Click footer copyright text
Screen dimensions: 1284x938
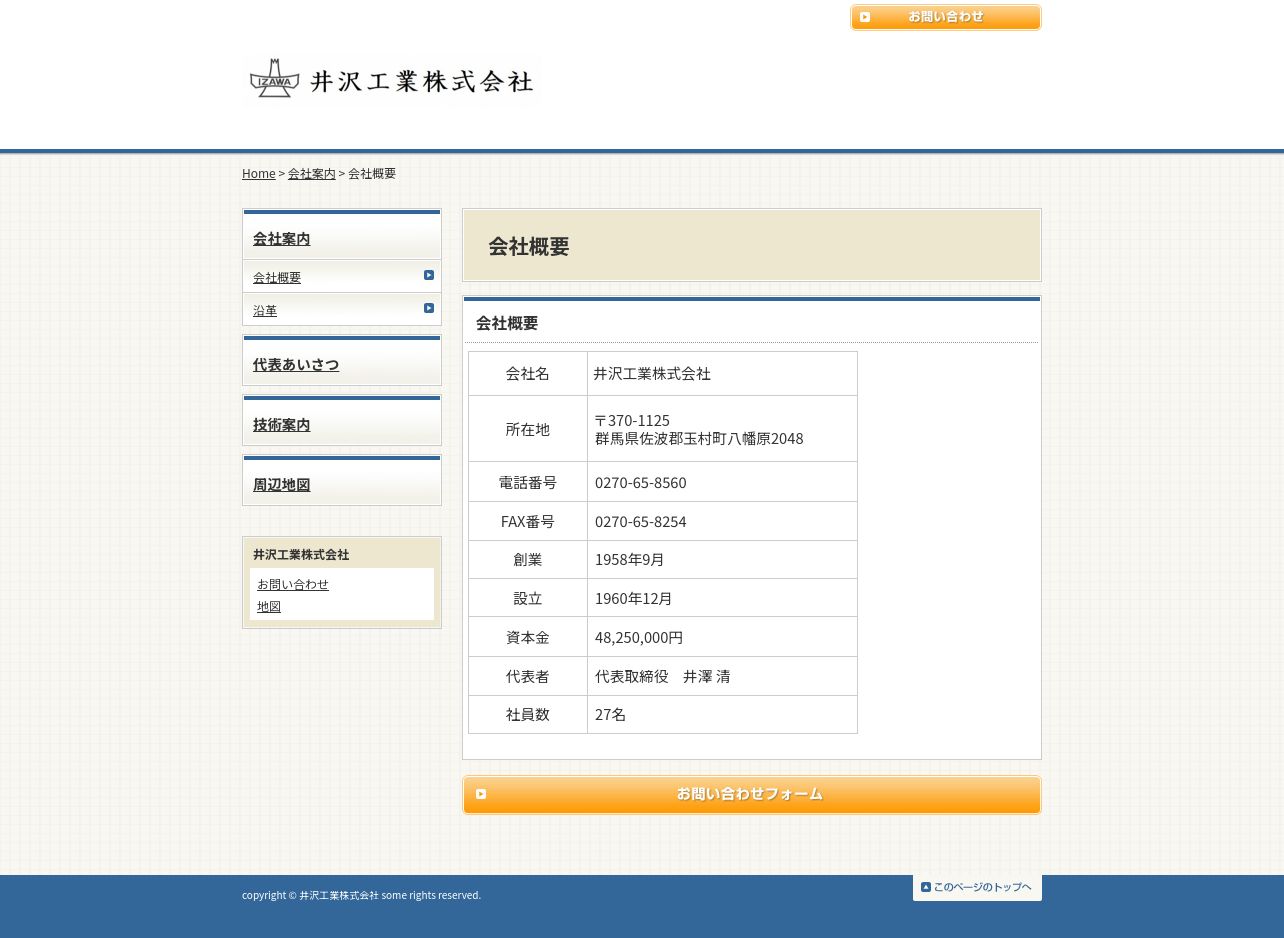coord(361,895)
